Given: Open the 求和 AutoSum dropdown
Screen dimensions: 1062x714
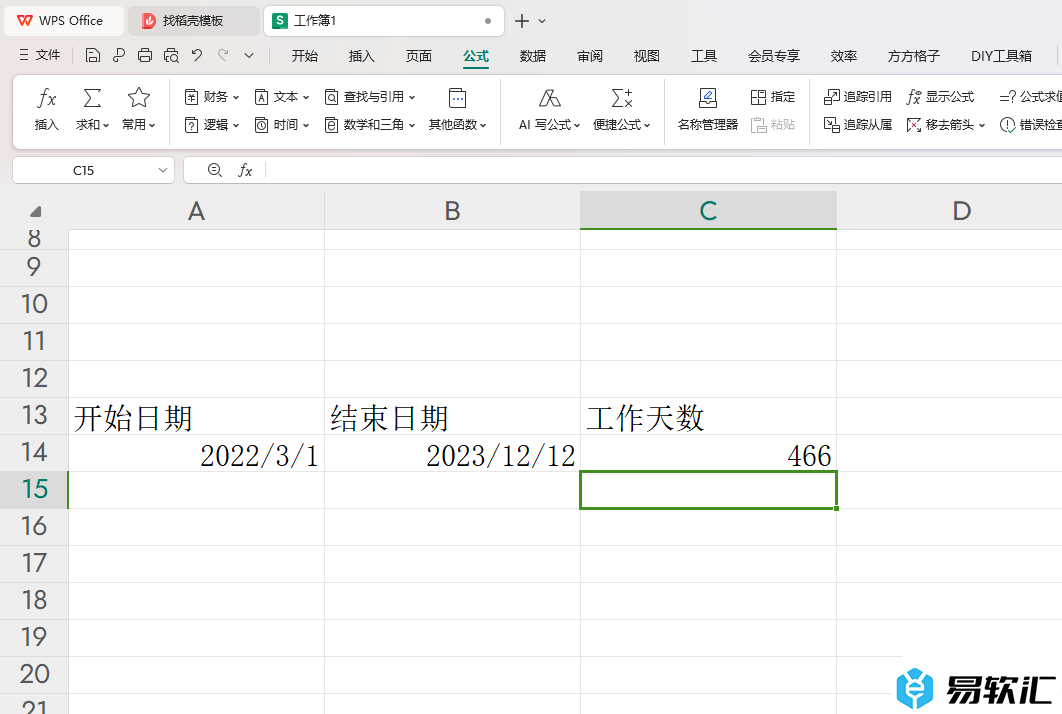Looking at the screenshot, I should point(92,108).
